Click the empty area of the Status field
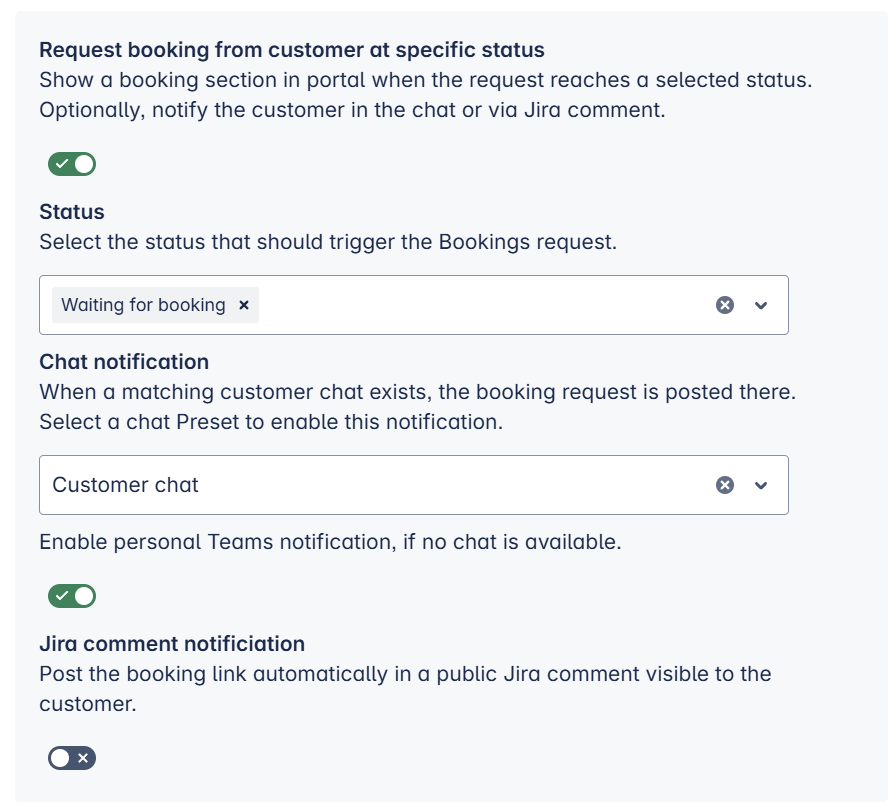The height and width of the screenshot is (805, 894). 480,305
